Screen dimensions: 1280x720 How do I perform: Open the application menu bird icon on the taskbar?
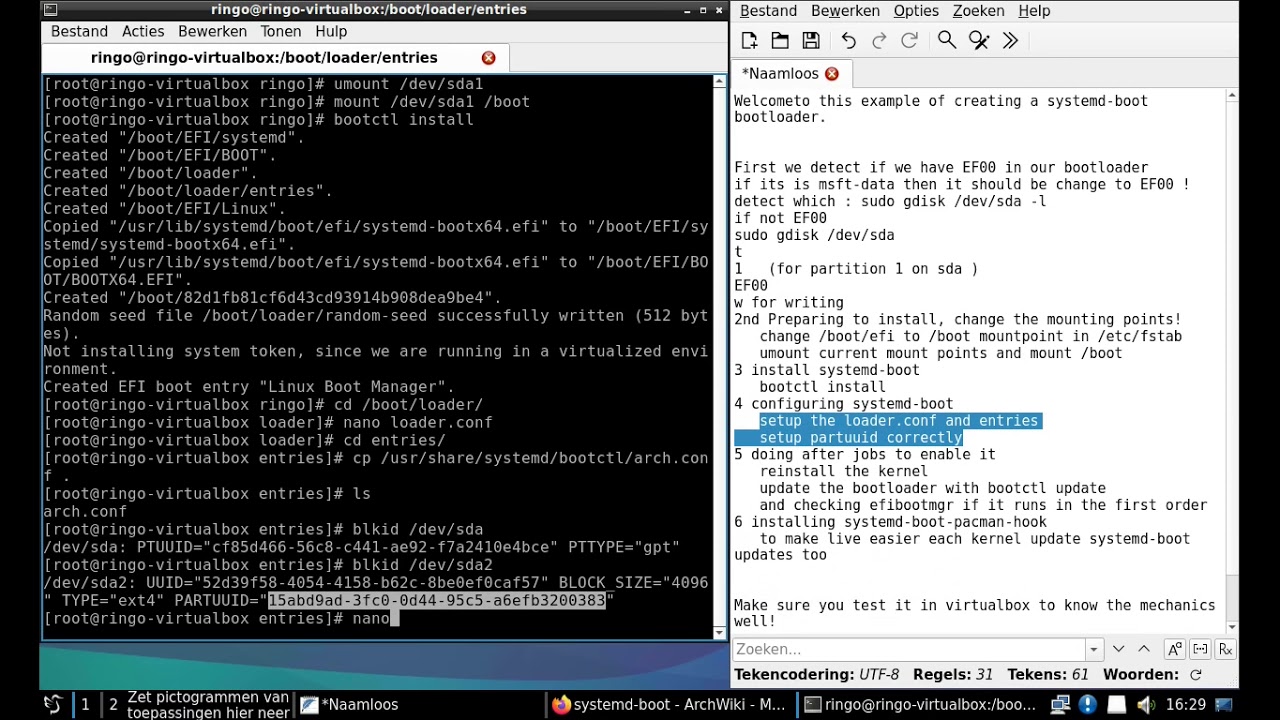click(x=52, y=704)
